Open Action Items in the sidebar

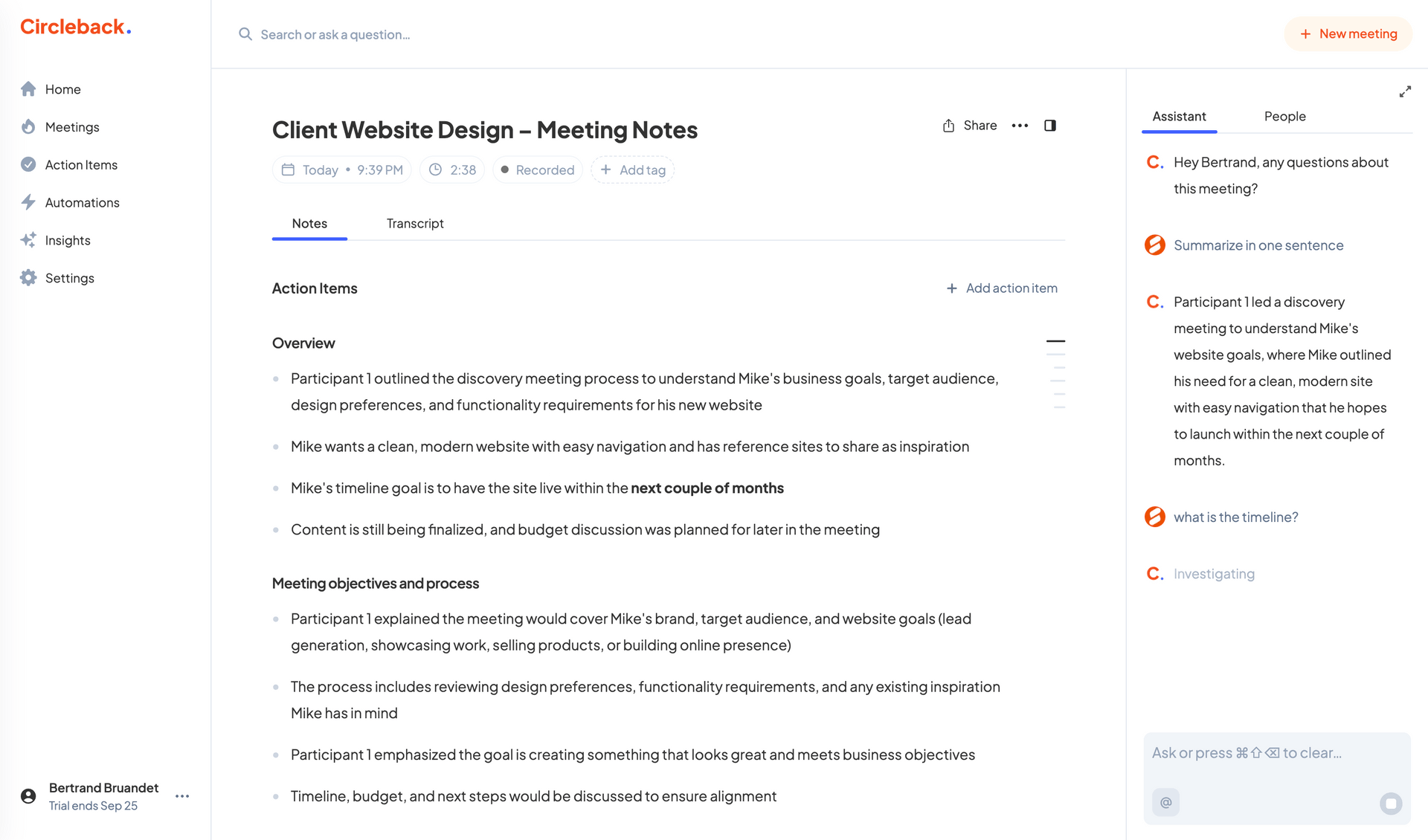(80, 164)
